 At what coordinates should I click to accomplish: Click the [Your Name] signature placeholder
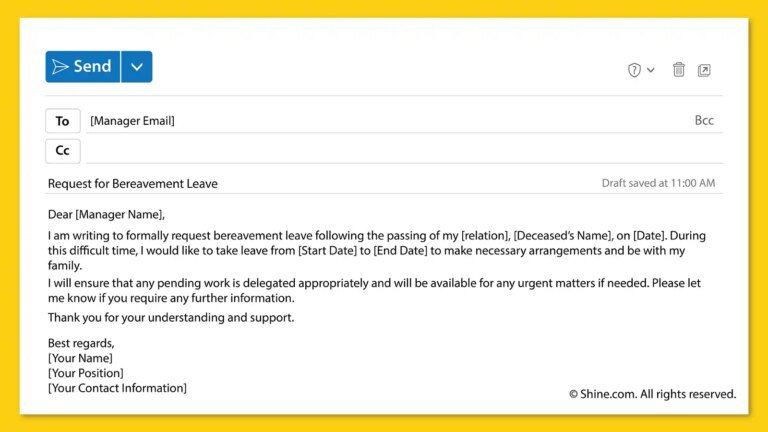tap(80, 358)
